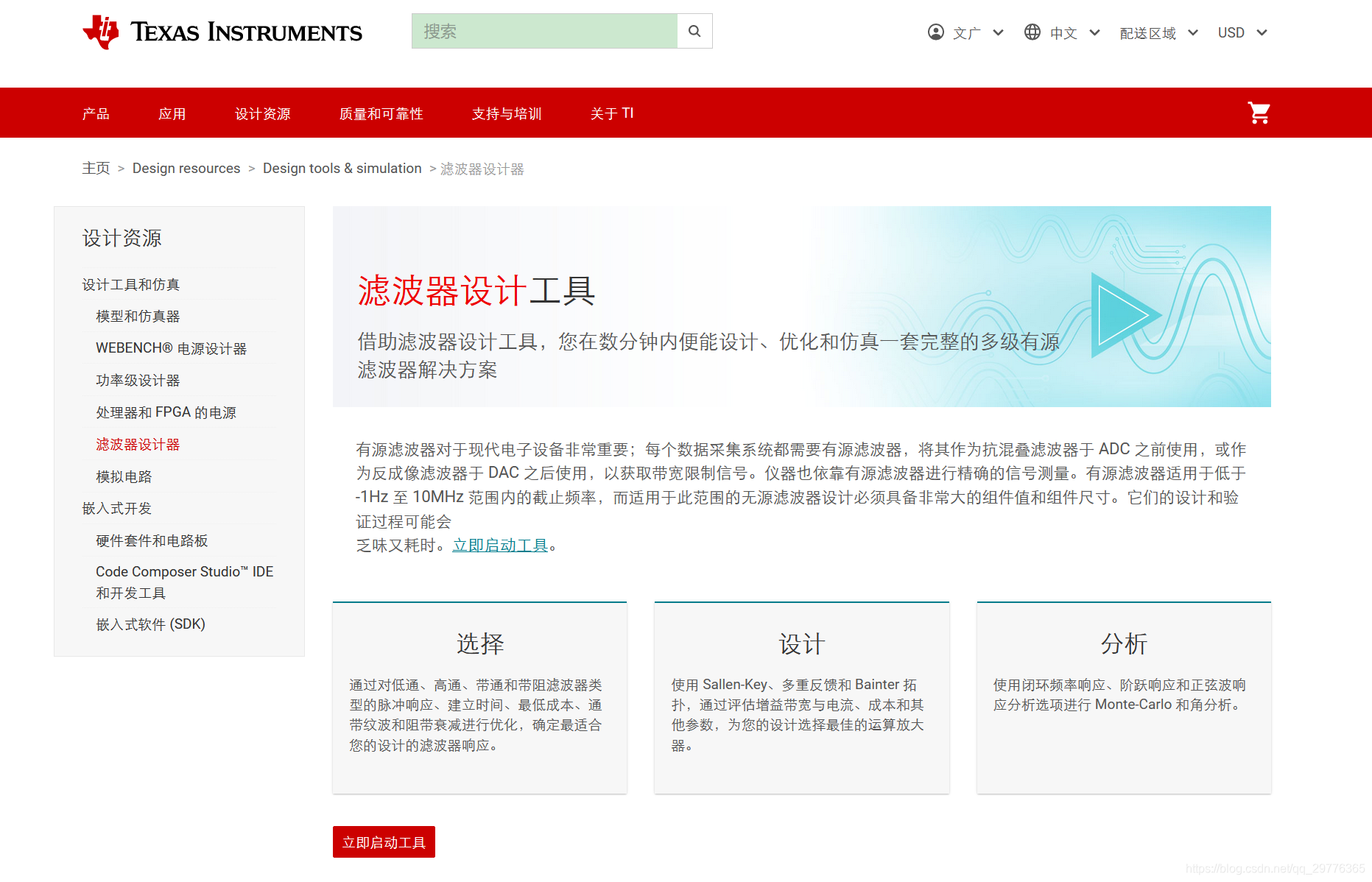Screen dimensions: 1372x882
Task: Click inline 立即启动工具 hyperlink
Action: pyautogui.click(x=500, y=546)
